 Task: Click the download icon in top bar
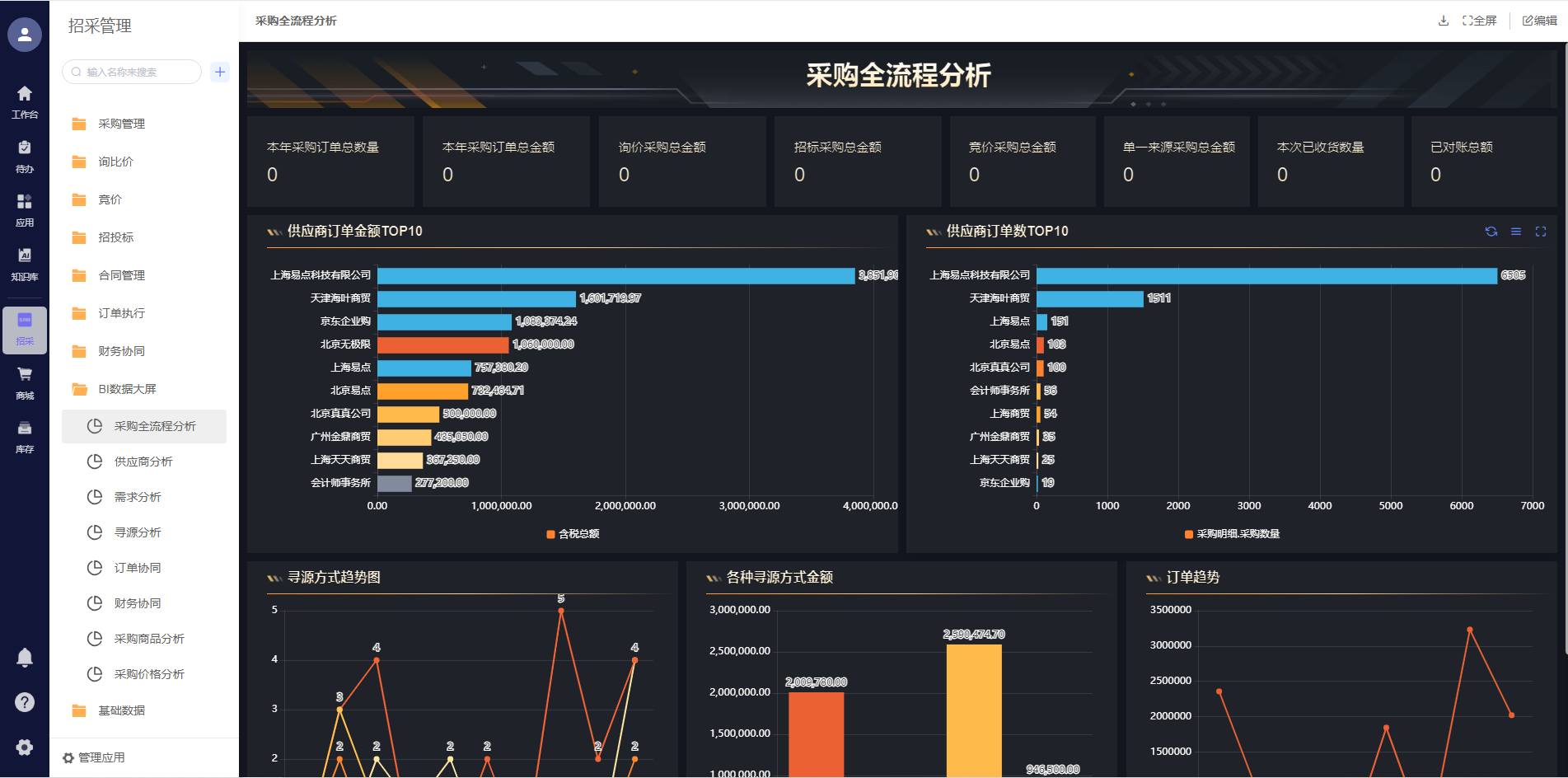(x=1443, y=21)
